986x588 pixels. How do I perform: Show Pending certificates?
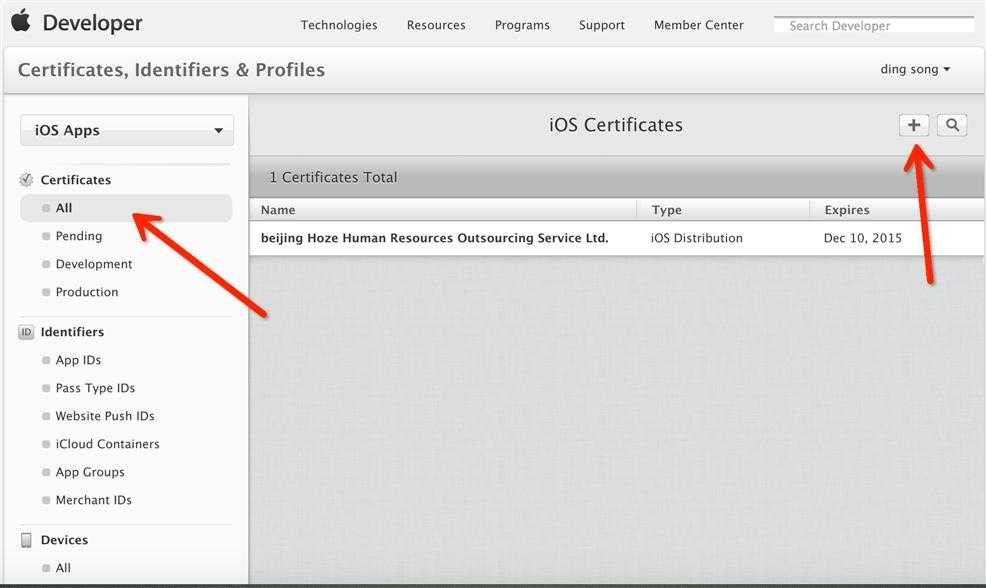pos(79,236)
